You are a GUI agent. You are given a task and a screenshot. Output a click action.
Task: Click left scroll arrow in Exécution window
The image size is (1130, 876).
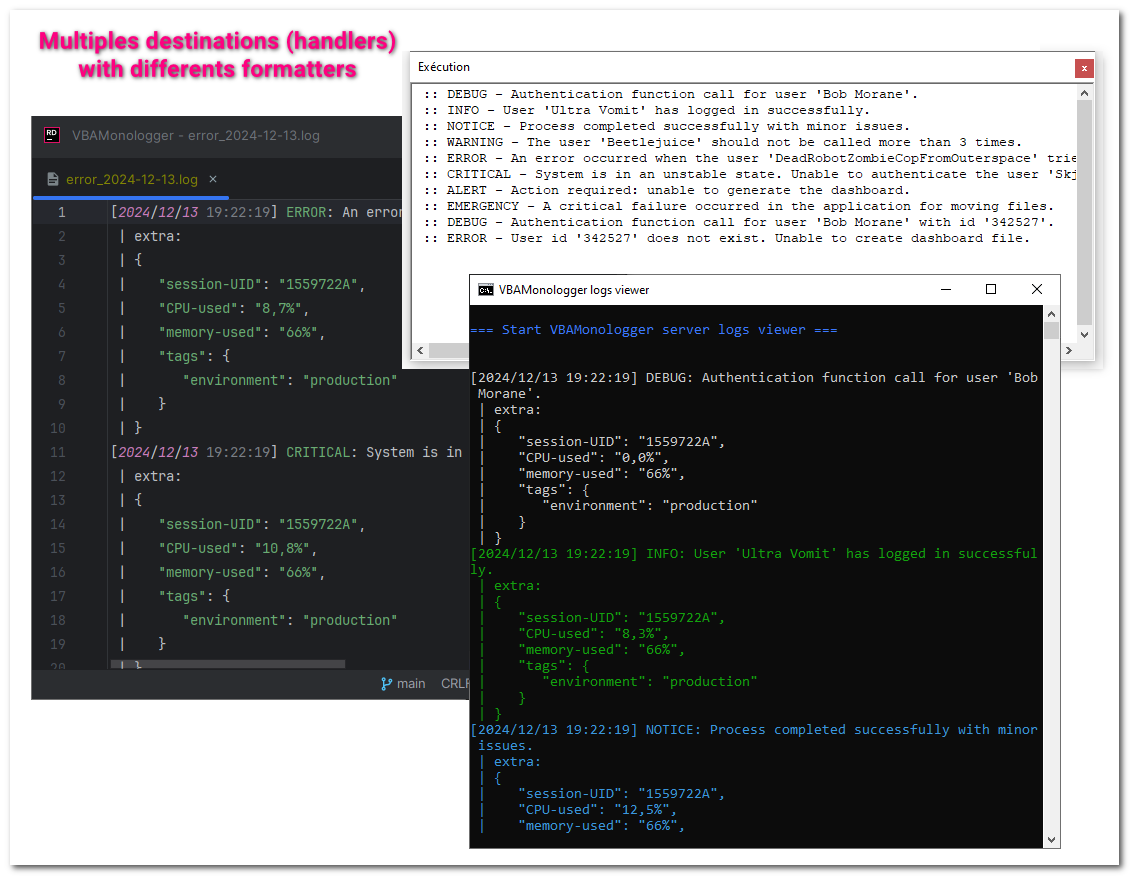coord(420,351)
